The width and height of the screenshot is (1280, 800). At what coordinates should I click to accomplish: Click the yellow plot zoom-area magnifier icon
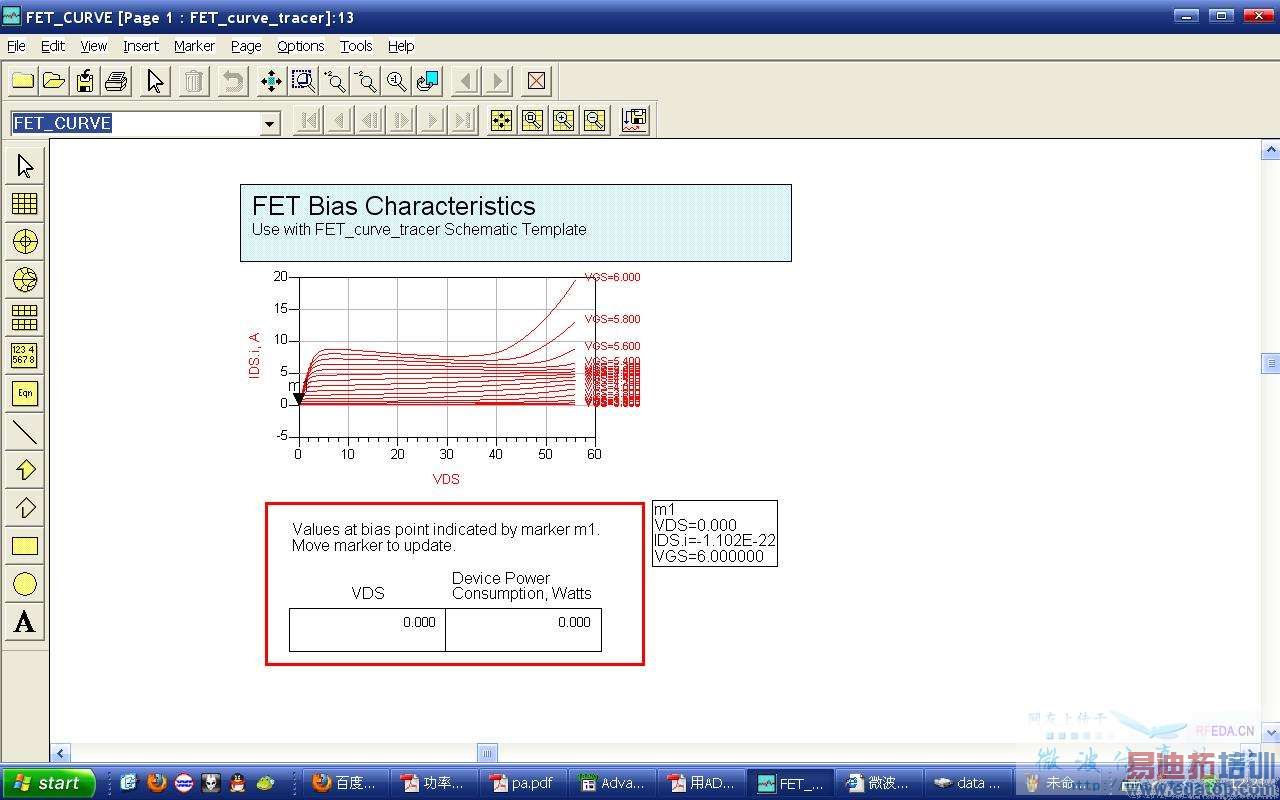tap(533, 121)
